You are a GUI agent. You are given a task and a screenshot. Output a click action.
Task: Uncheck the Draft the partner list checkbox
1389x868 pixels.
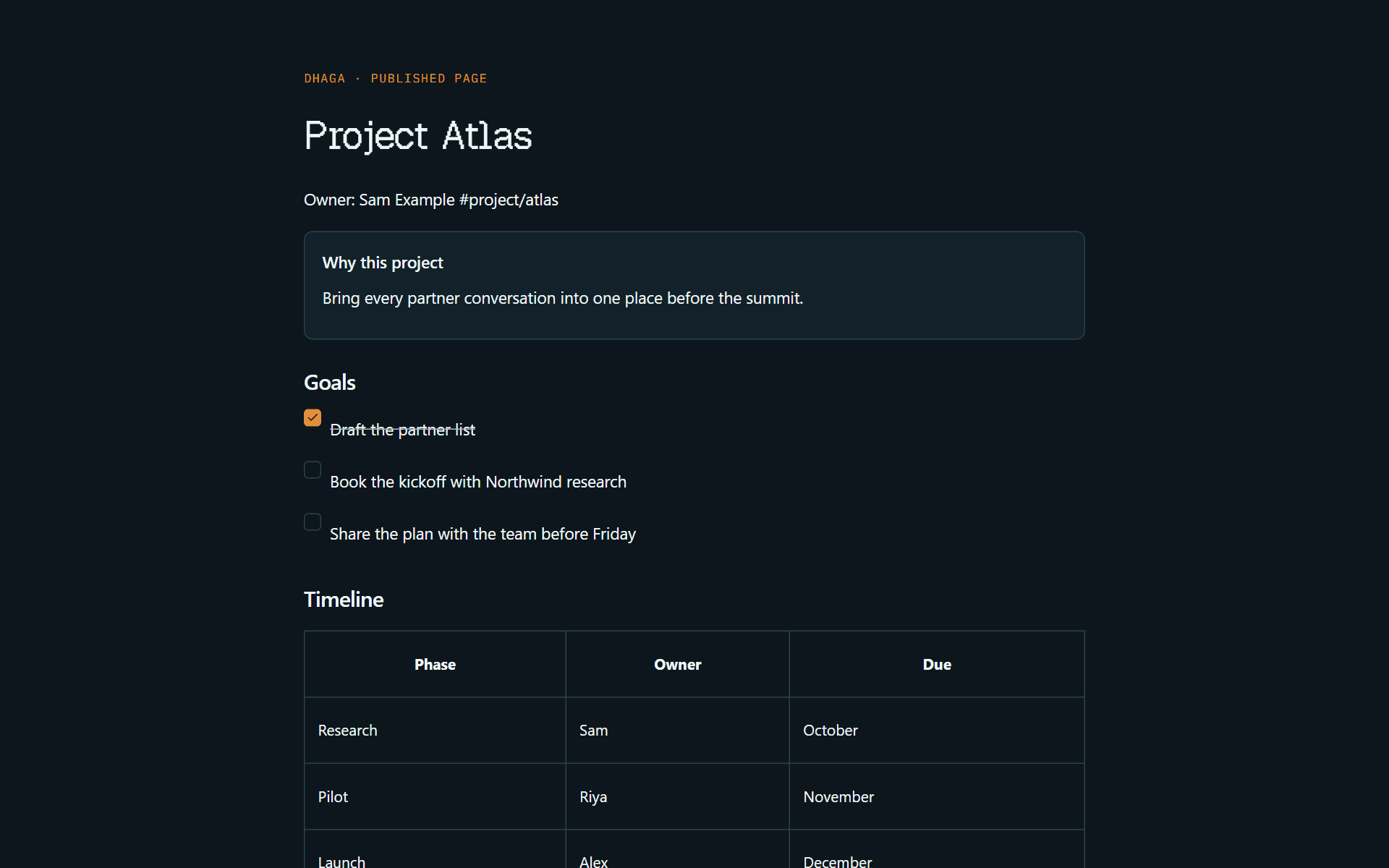pos(313,418)
